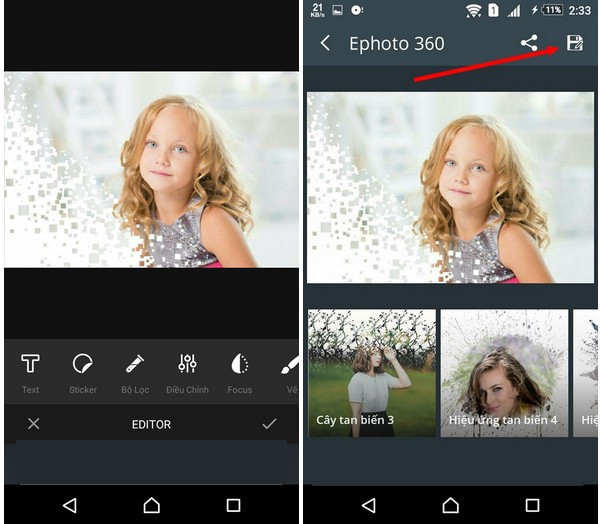Tap the partially visible third effect thumbnail

(x=586, y=373)
